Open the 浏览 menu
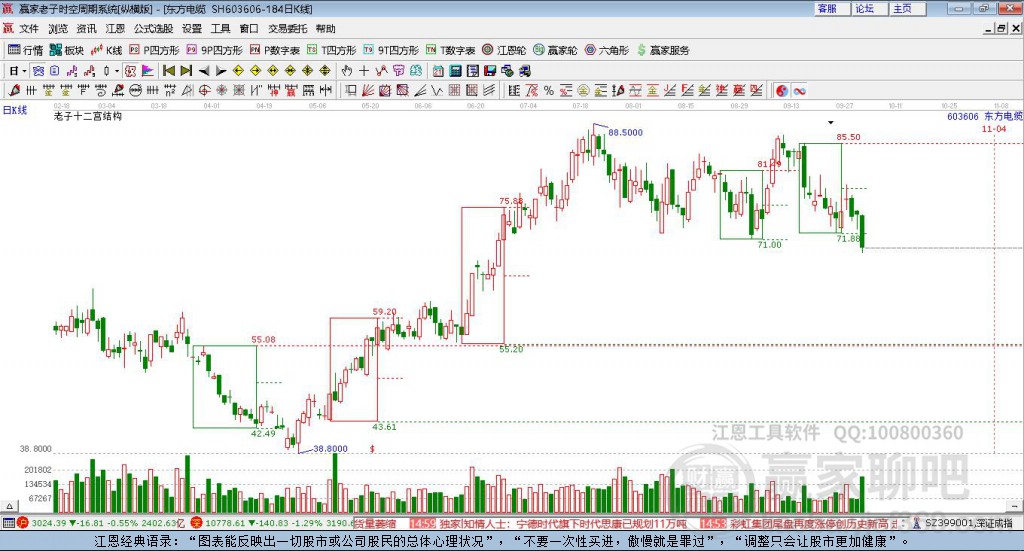Screen dimensions: 1024x551 [x=57, y=29]
